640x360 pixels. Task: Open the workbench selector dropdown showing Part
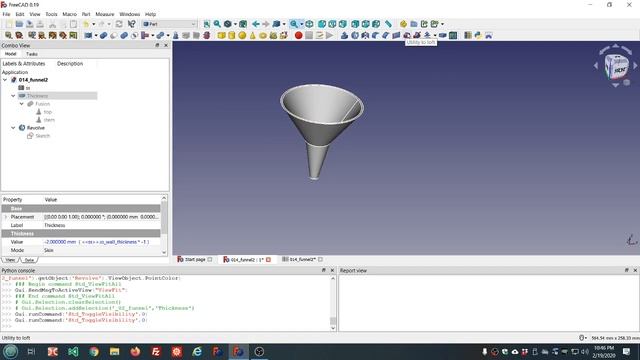click(x=169, y=24)
